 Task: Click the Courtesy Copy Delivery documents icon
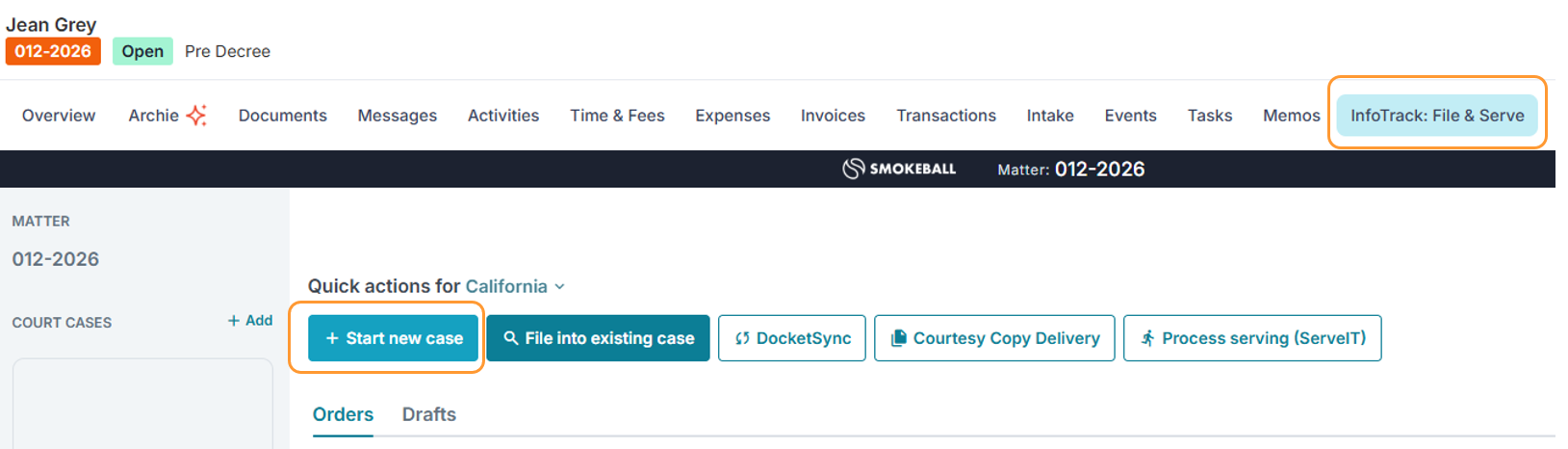899,338
